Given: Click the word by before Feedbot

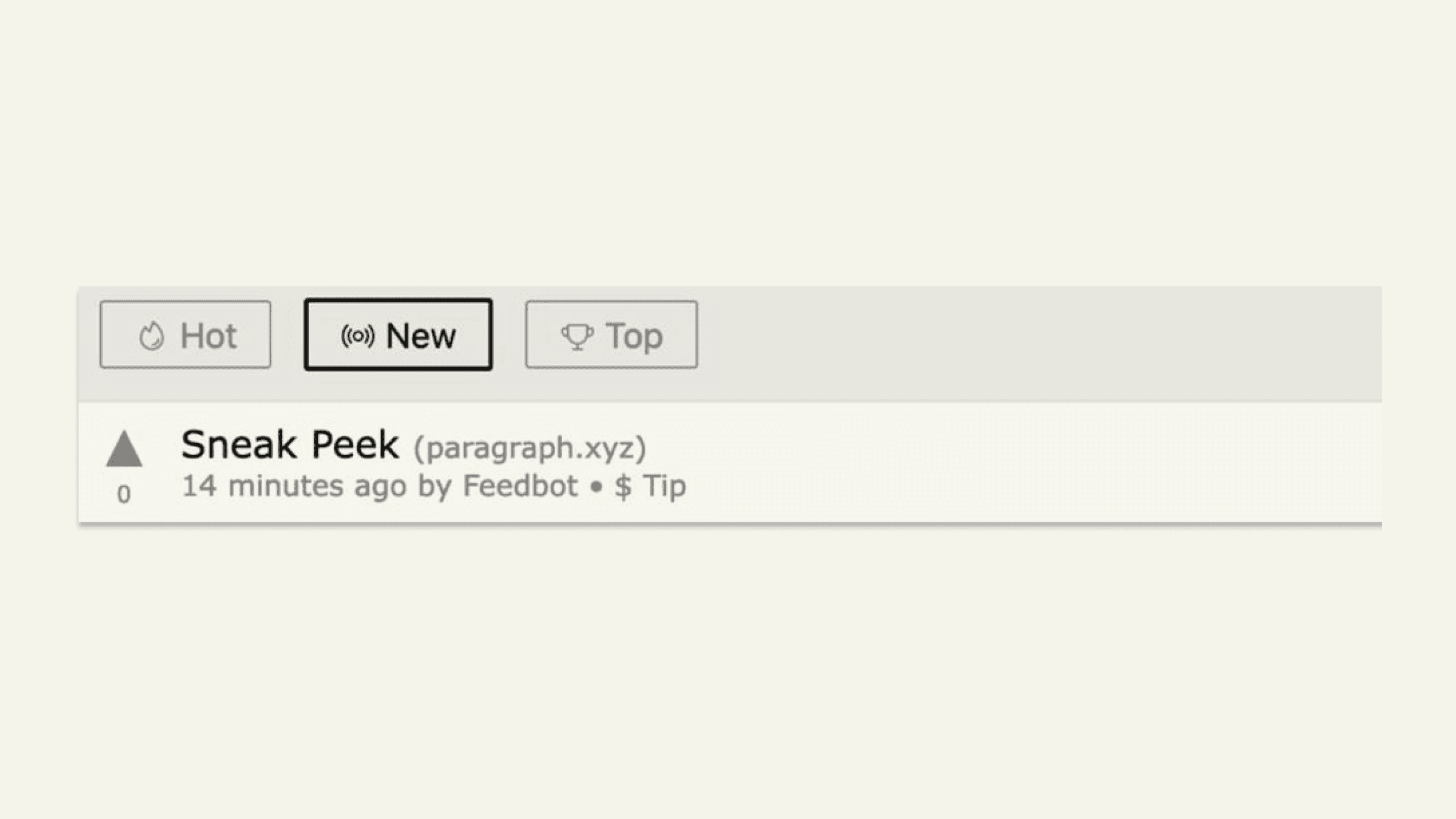Looking at the screenshot, I should 434,487.
